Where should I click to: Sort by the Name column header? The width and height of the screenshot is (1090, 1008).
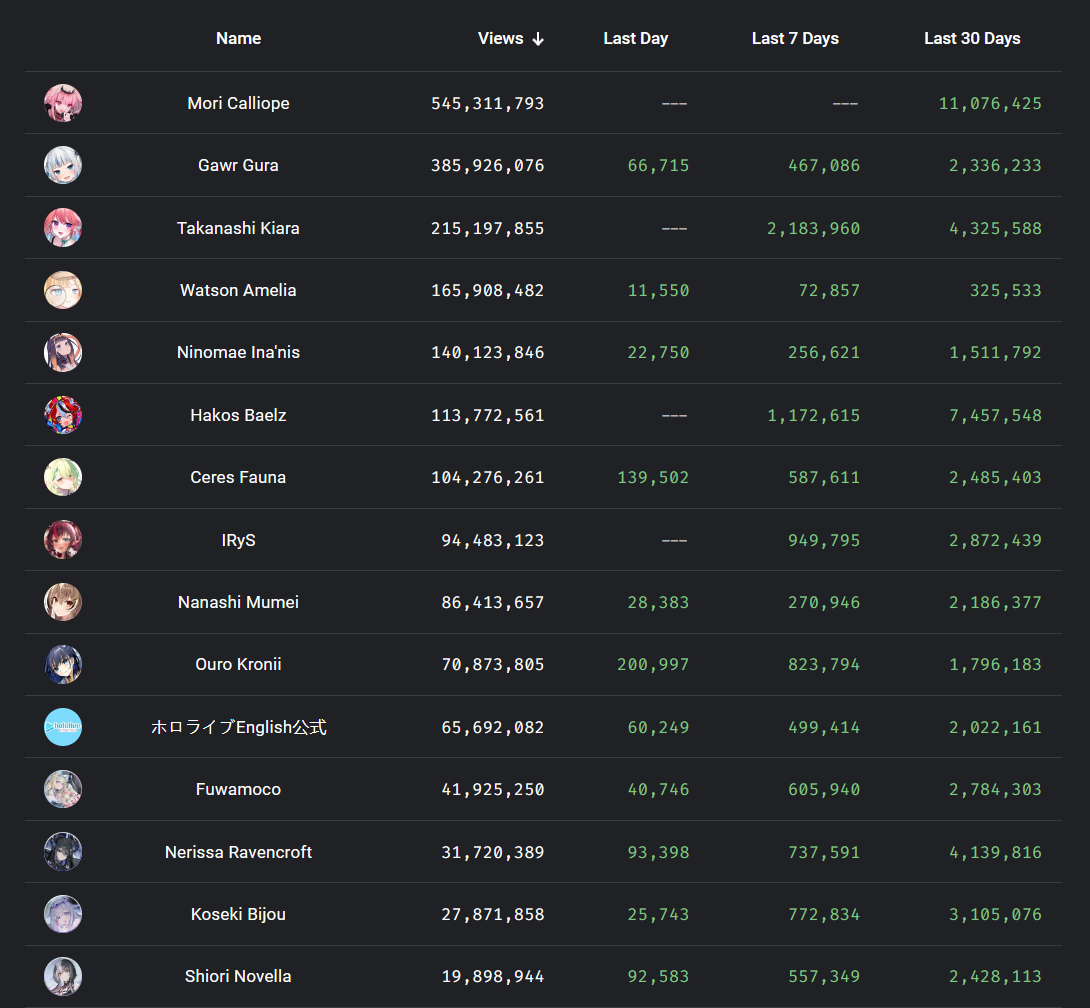pos(238,38)
